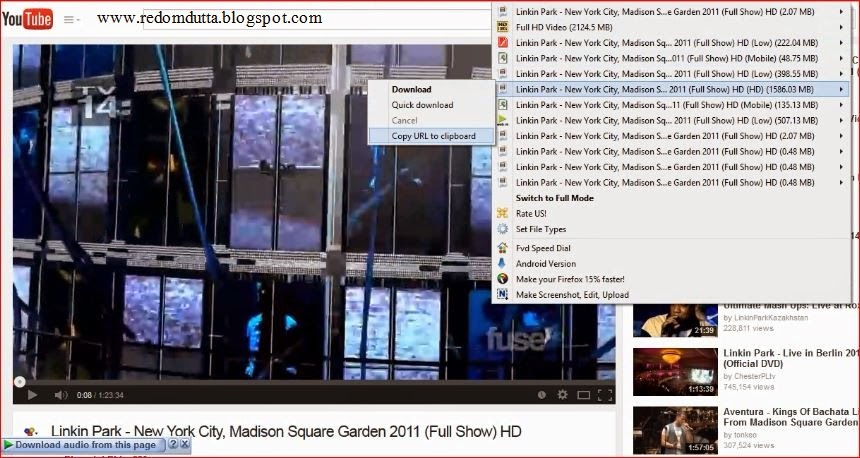Expand submenu arrow for the 398.55 MB Low item
The height and width of the screenshot is (458, 860).
tap(841, 73)
